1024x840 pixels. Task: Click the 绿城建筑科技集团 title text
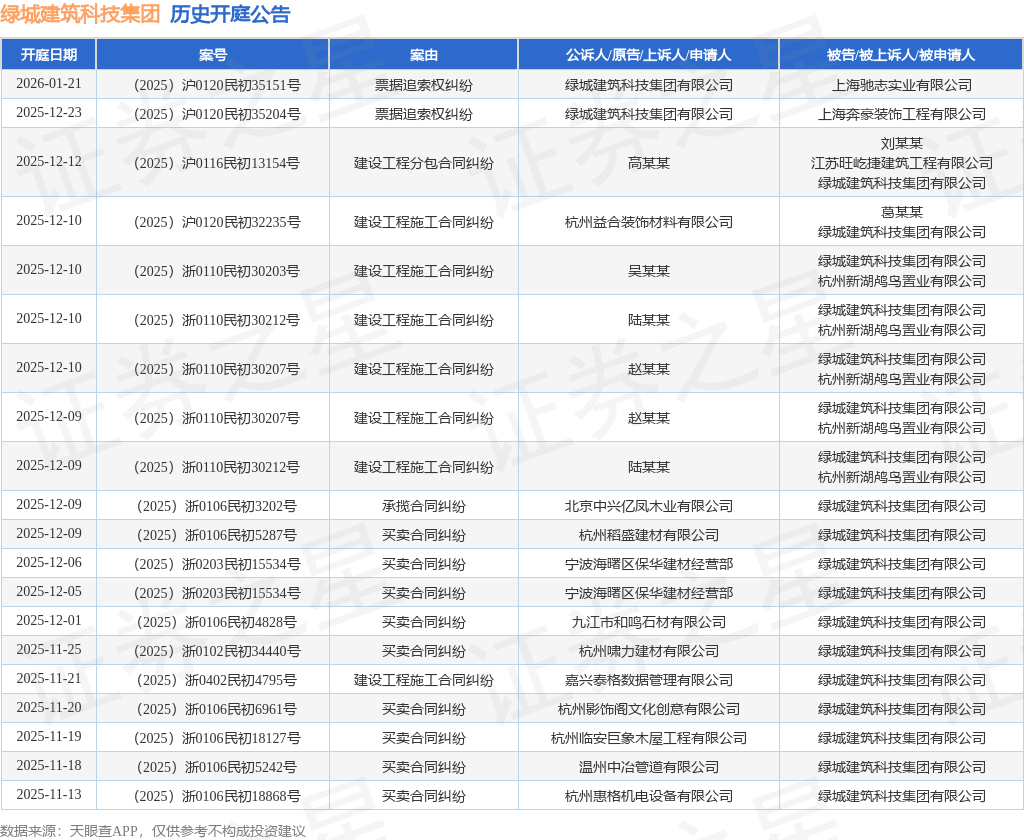(80, 14)
